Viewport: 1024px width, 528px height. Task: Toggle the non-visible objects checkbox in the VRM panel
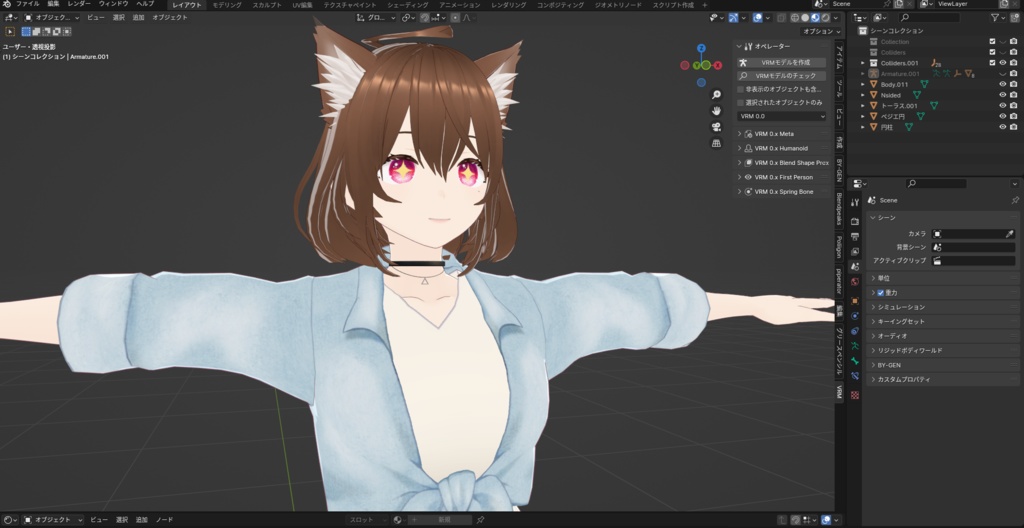[x=741, y=89]
